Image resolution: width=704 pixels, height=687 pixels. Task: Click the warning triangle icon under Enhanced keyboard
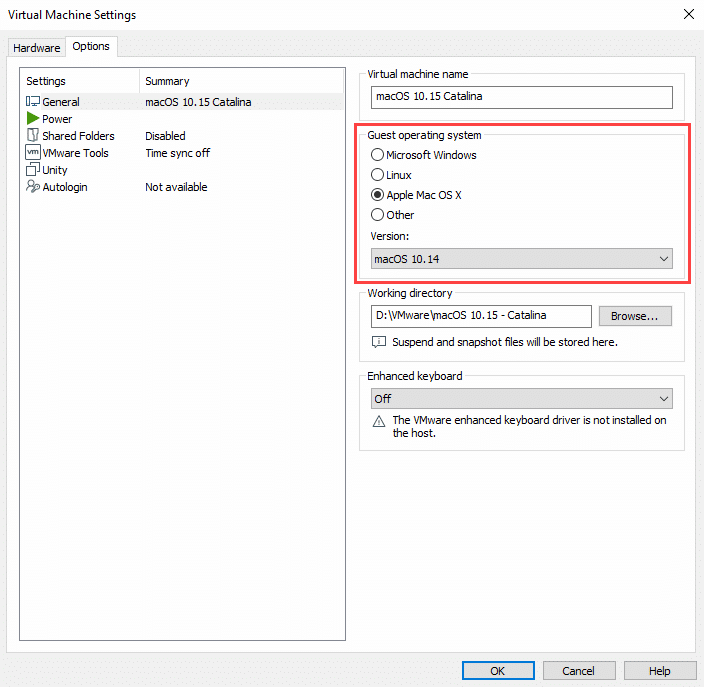click(379, 422)
